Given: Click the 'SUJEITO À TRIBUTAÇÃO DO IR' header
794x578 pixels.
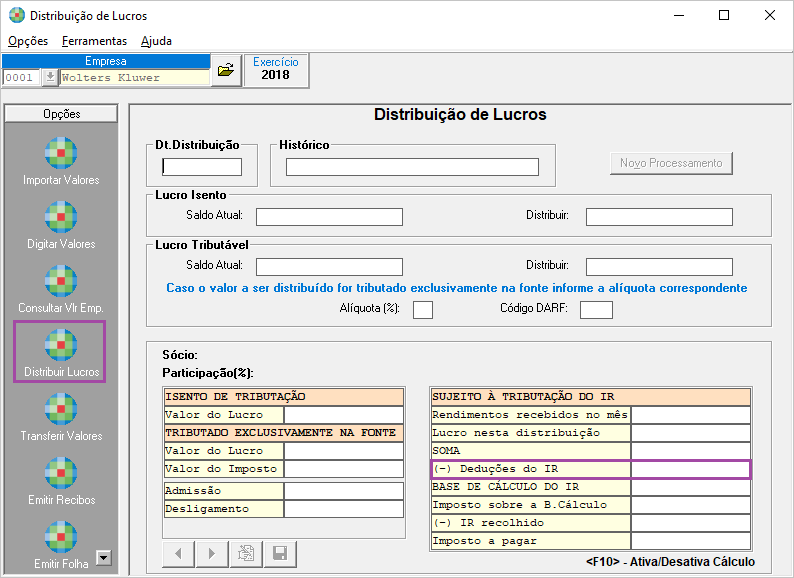Looking at the screenshot, I should 590,397.
